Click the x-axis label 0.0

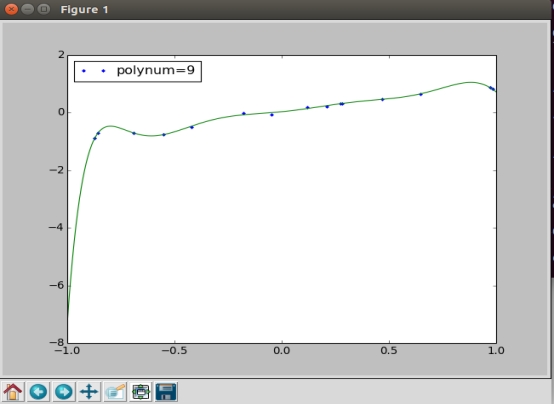click(x=282, y=351)
